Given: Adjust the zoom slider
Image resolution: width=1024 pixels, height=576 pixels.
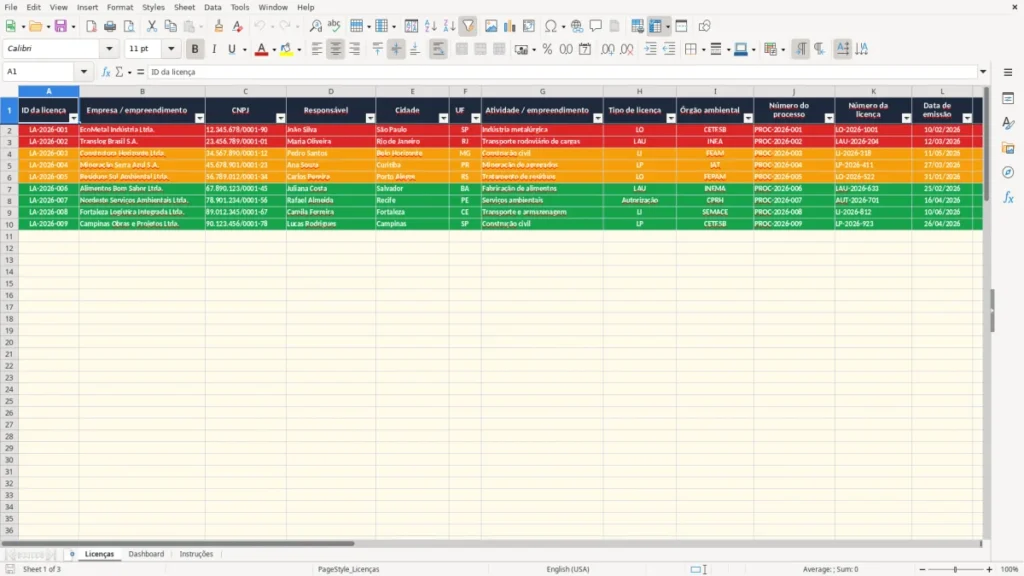Looking at the screenshot, I should click(x=955, y=569).
